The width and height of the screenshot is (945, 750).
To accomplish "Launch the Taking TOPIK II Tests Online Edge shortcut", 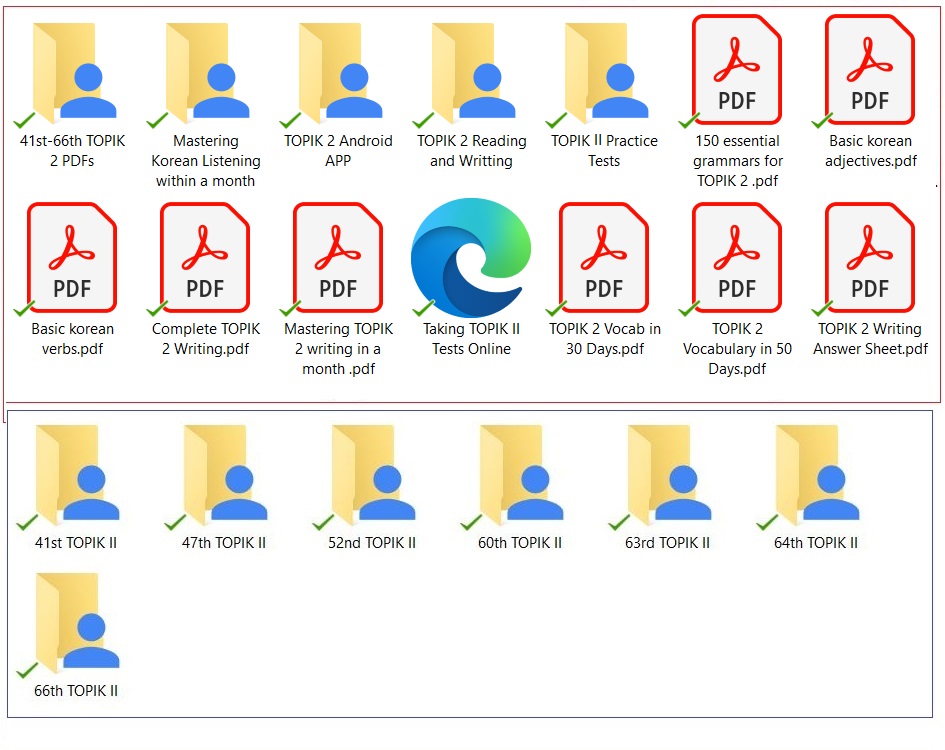I will pos(470,258).
